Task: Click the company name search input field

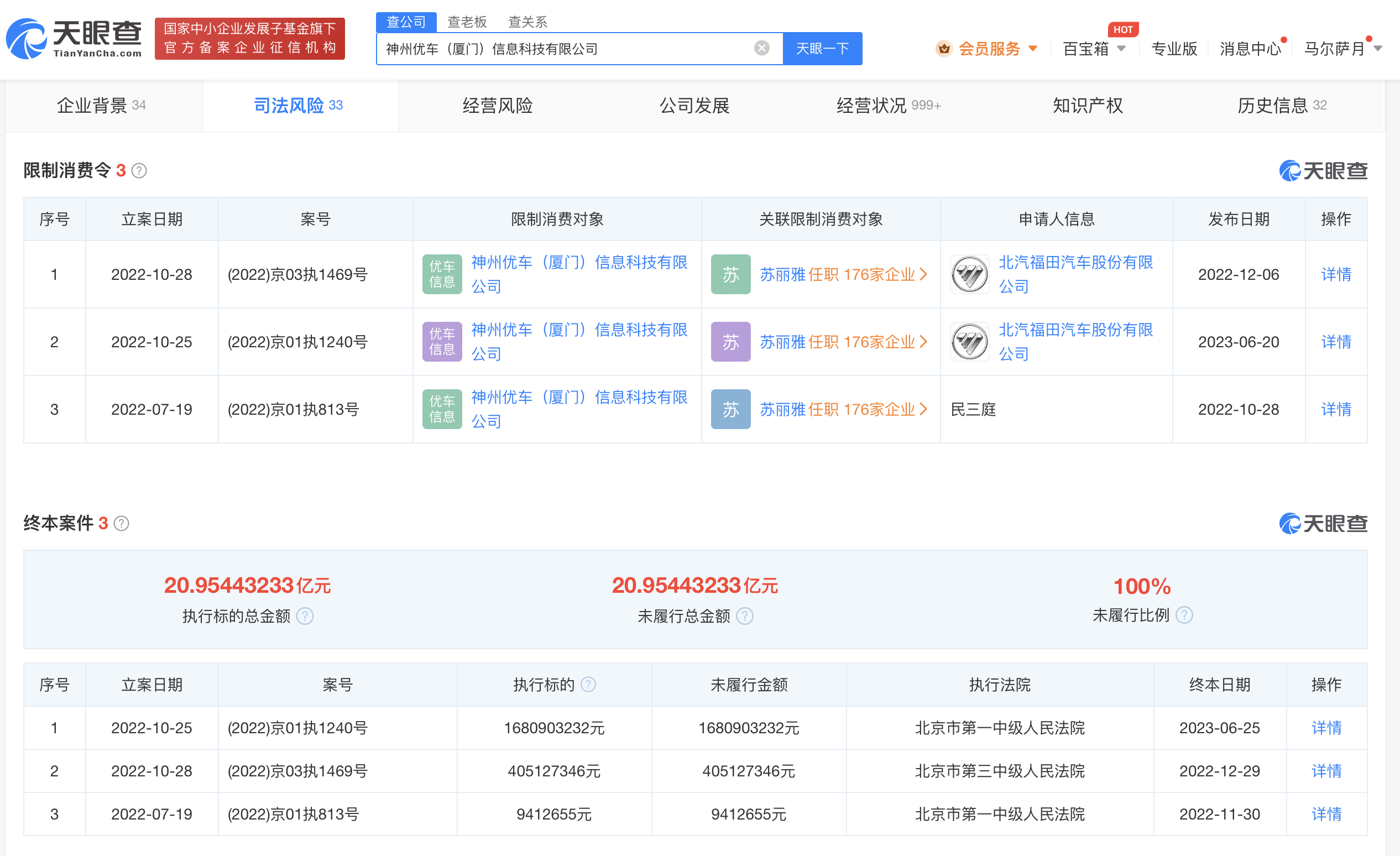Action: (568, 49)
